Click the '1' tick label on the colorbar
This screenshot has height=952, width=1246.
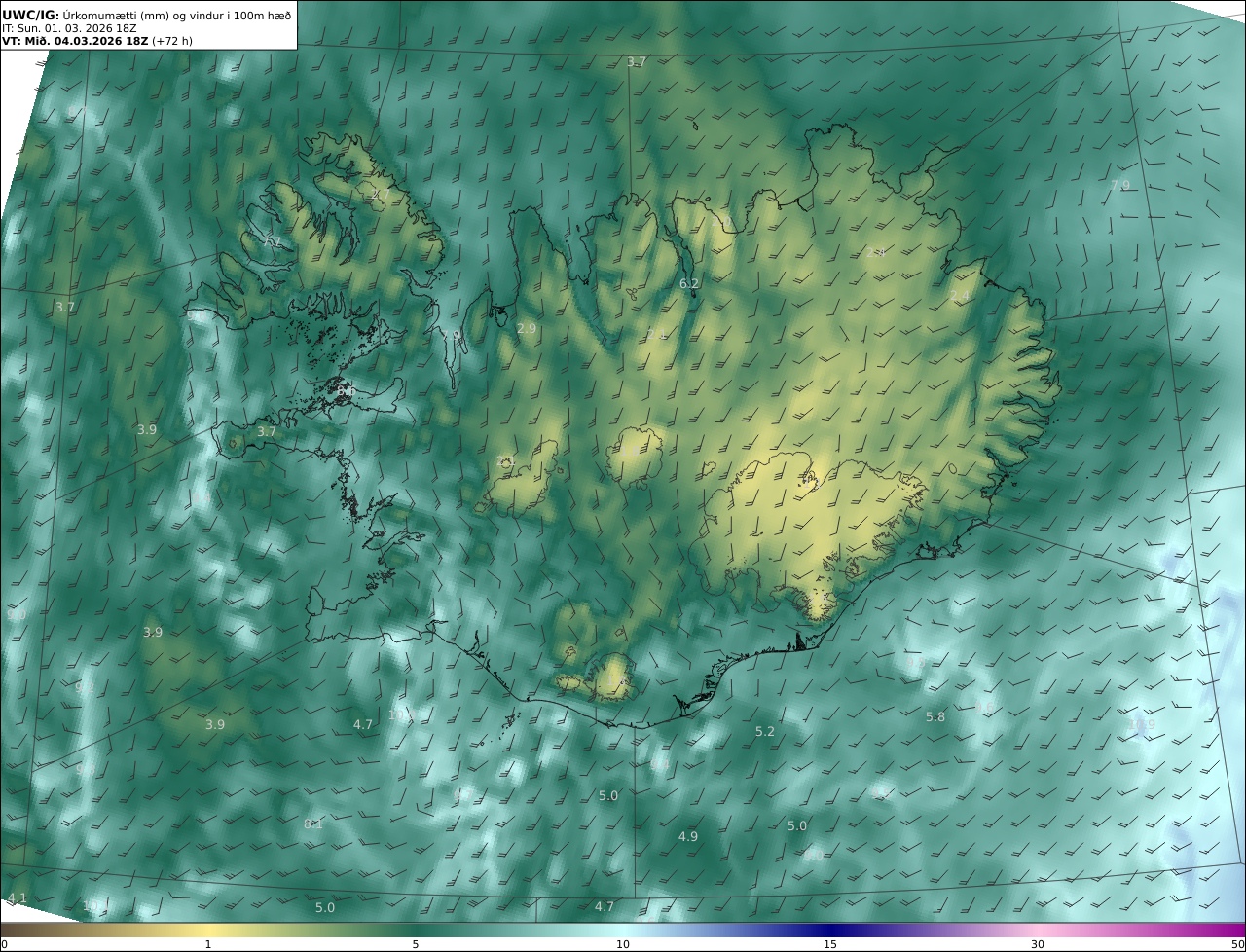point(208,944)
